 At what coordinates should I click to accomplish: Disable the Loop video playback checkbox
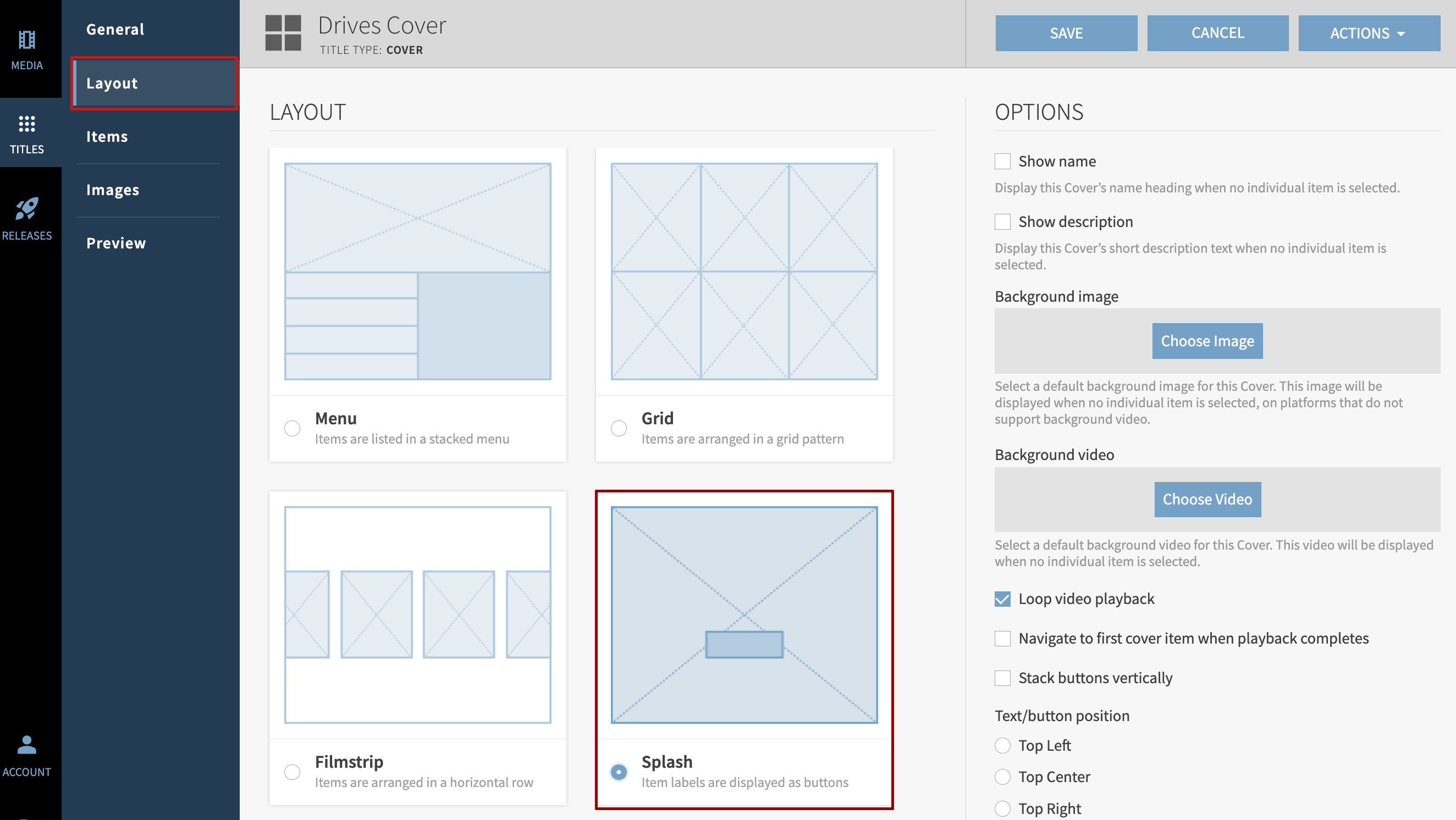pyautogui.click(x=1002, y=599)
